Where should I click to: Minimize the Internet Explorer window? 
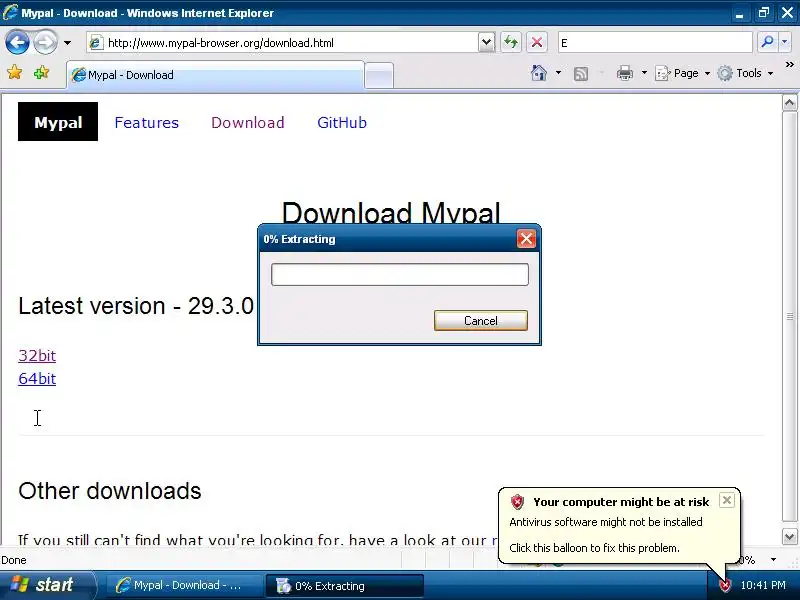point(739,13)
